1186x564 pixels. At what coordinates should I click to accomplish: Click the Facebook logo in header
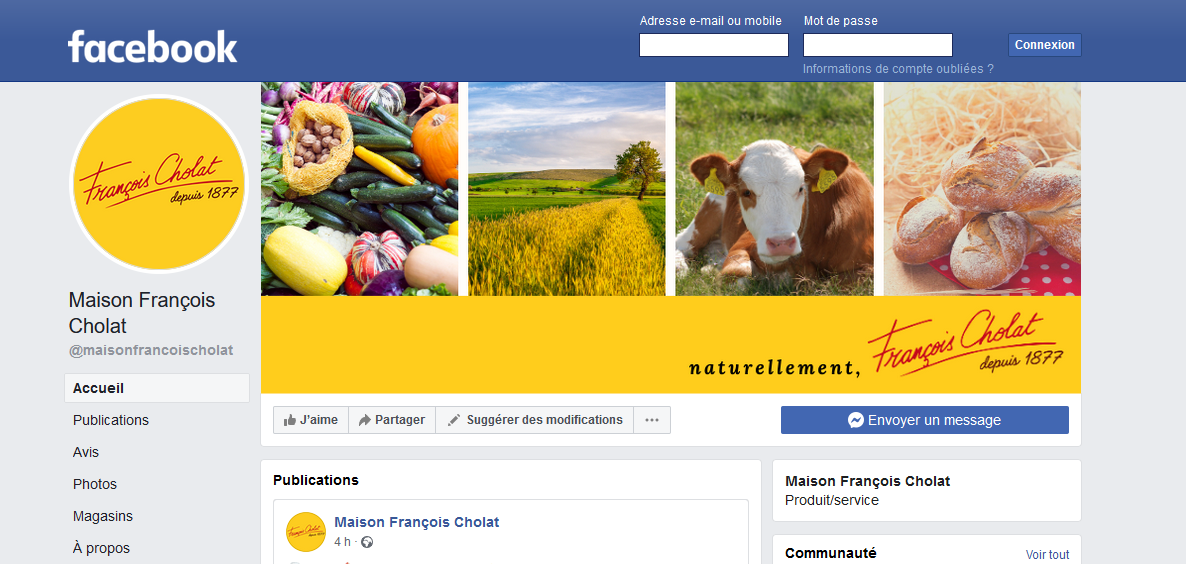(152, 47)
